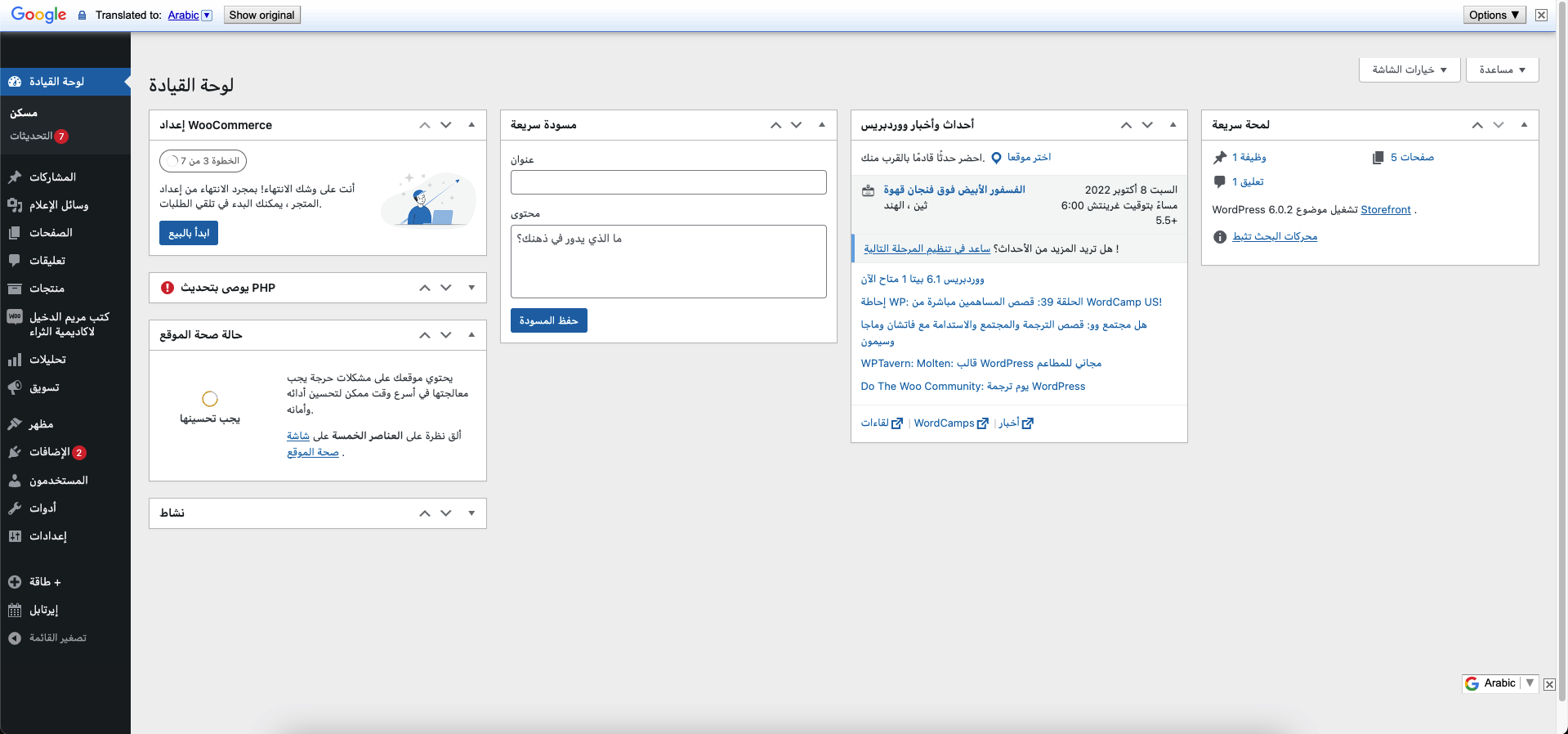Click the plus circle icon beside طاقة

point(15,582)
